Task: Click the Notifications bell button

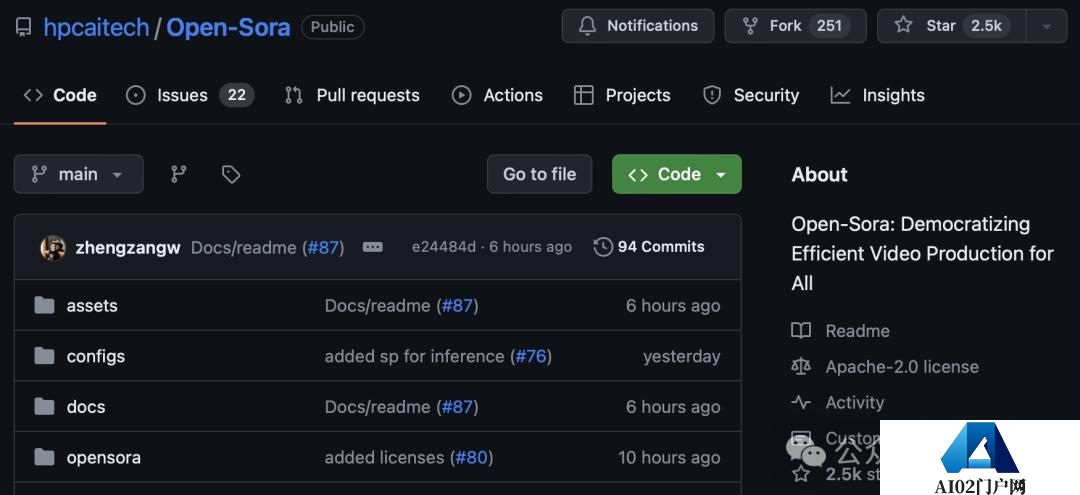Action: [x=638, y=26]
